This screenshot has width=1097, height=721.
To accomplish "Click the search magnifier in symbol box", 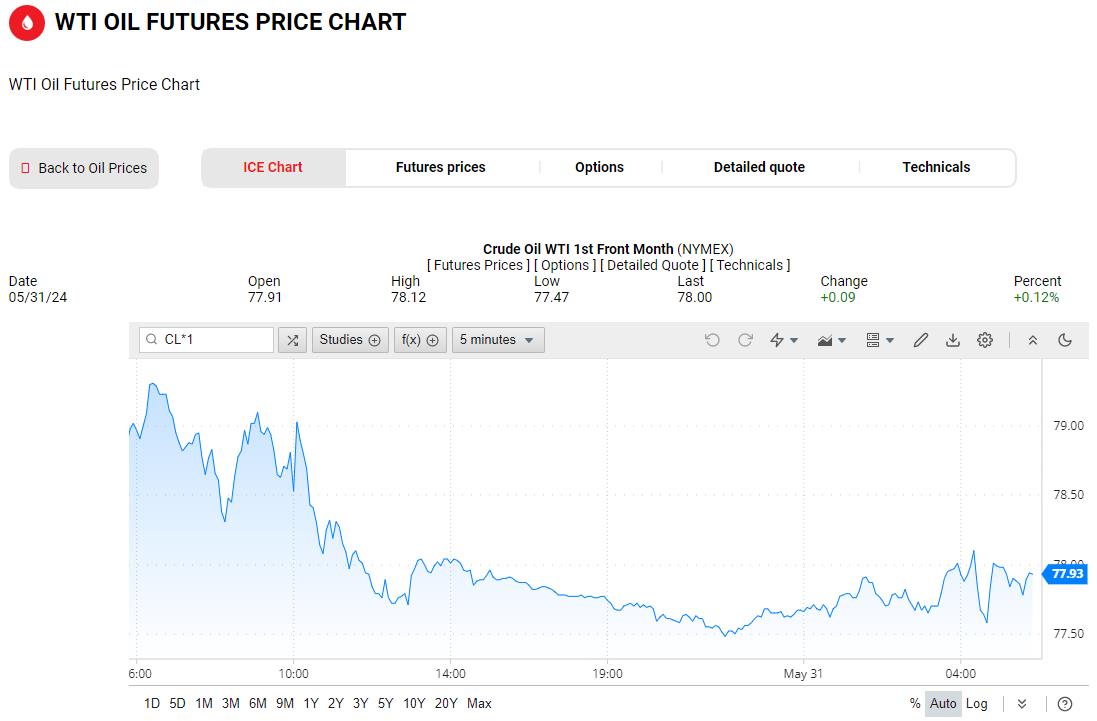I will (151, 340).
